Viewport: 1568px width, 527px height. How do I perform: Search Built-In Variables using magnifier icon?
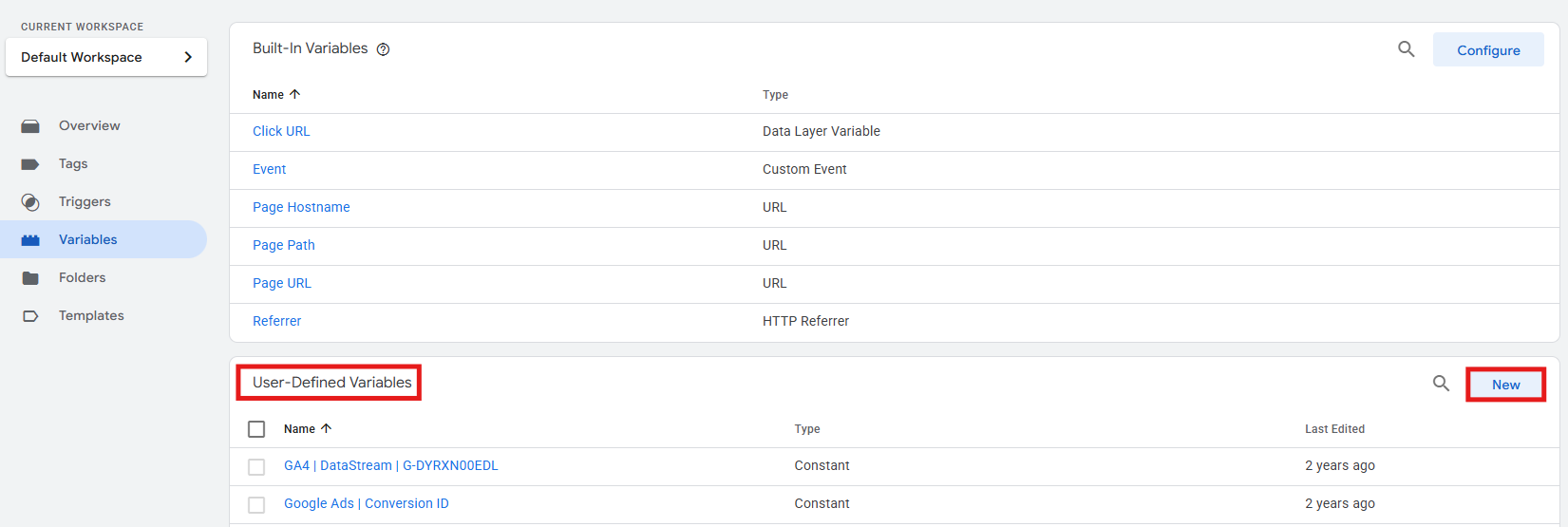point(1407,49)
